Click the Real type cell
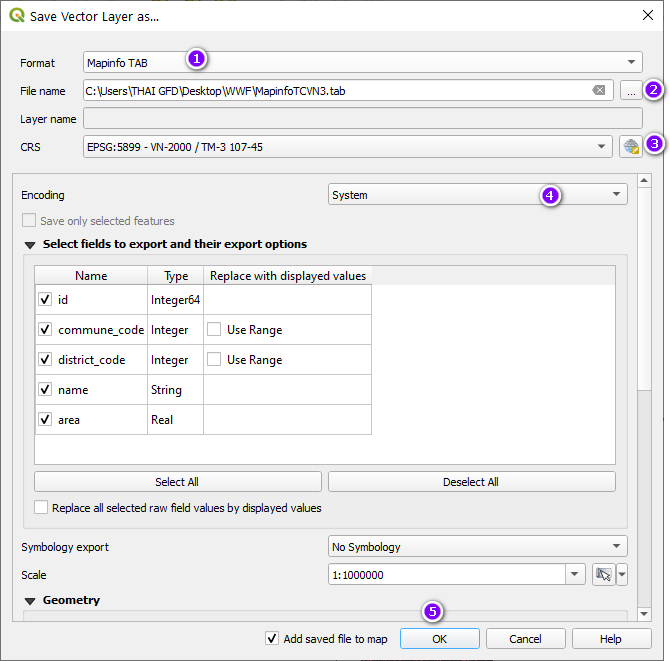The image size is (670, 661). [175, 419]
